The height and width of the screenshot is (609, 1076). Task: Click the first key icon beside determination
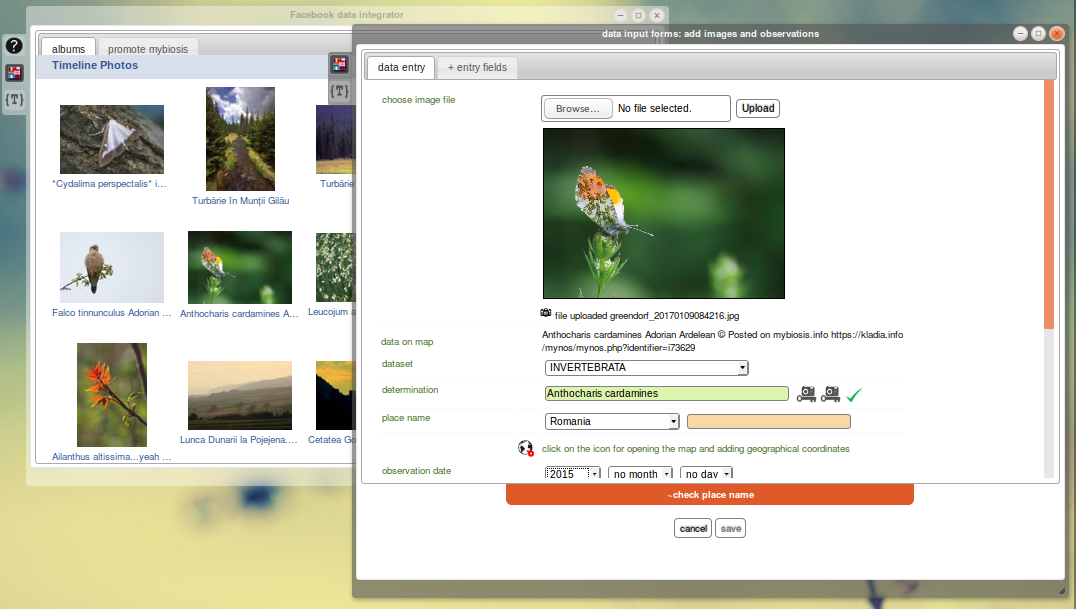[x=806, y=394]
